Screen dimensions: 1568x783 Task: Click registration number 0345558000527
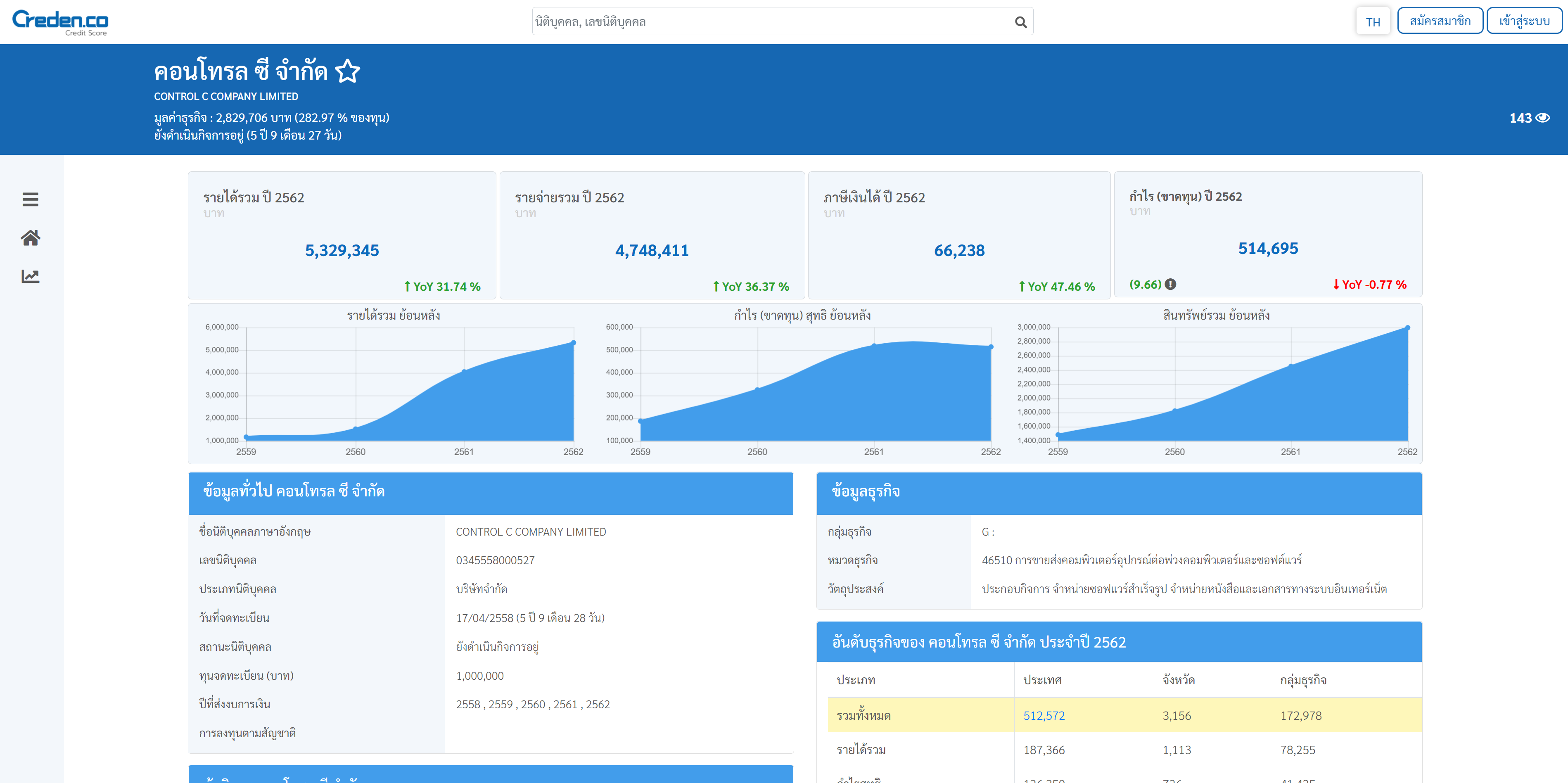[495, 560]
